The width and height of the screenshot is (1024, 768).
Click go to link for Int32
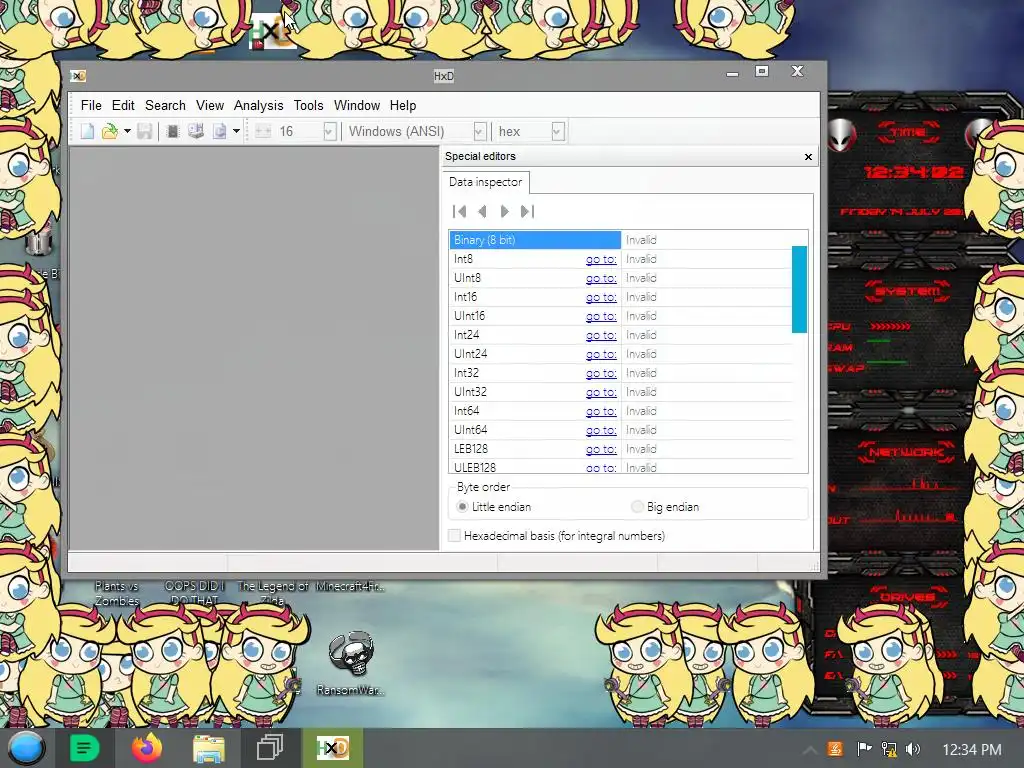click(x=601, y=373)
